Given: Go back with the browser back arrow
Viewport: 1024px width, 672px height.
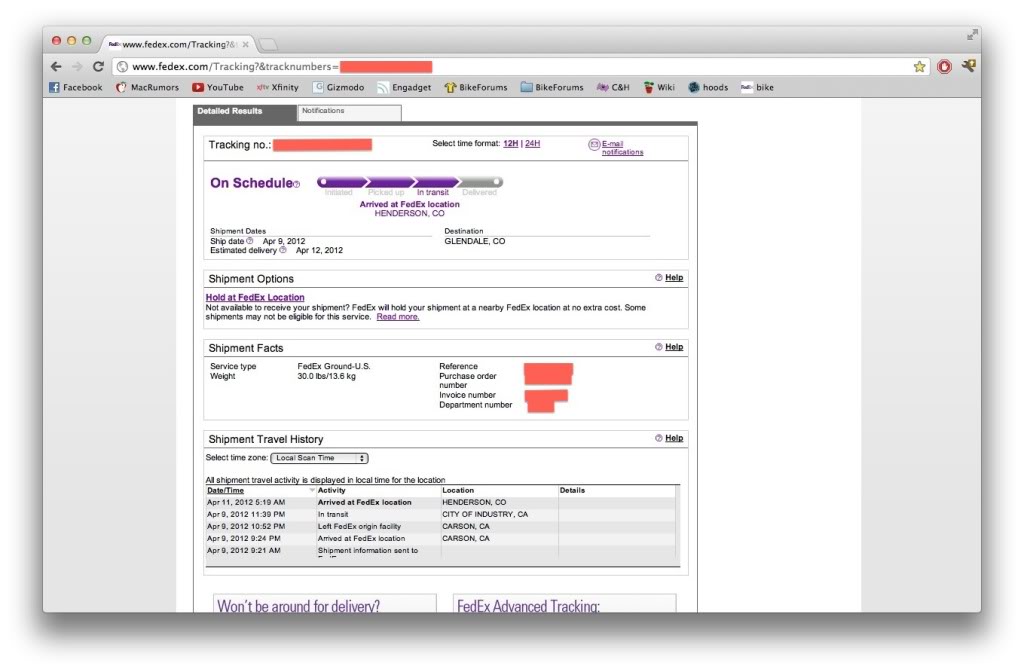Looking at the screenshot, I should [x=56, y=67].
